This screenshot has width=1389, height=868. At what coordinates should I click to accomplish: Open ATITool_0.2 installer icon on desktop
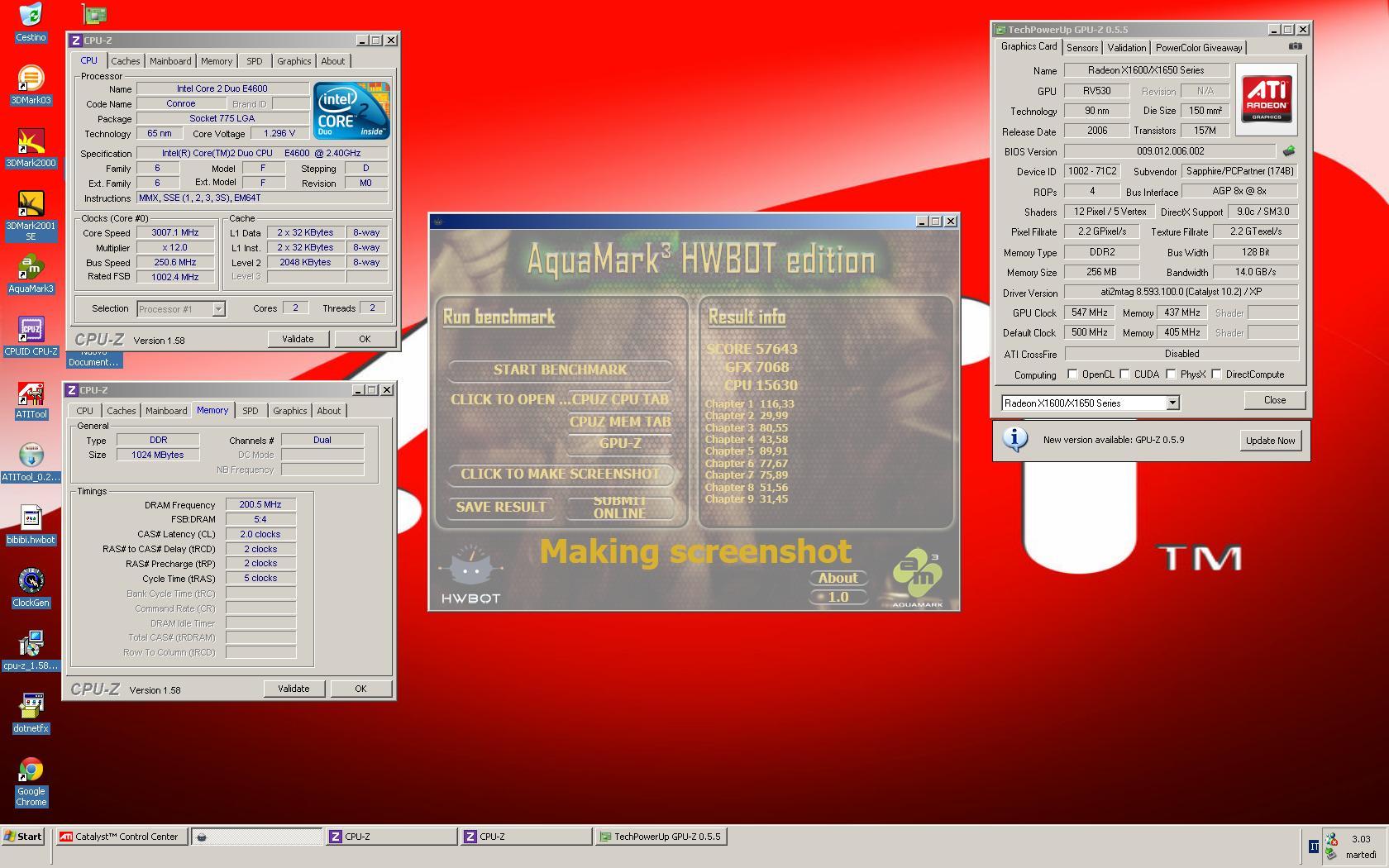point(31,463)
